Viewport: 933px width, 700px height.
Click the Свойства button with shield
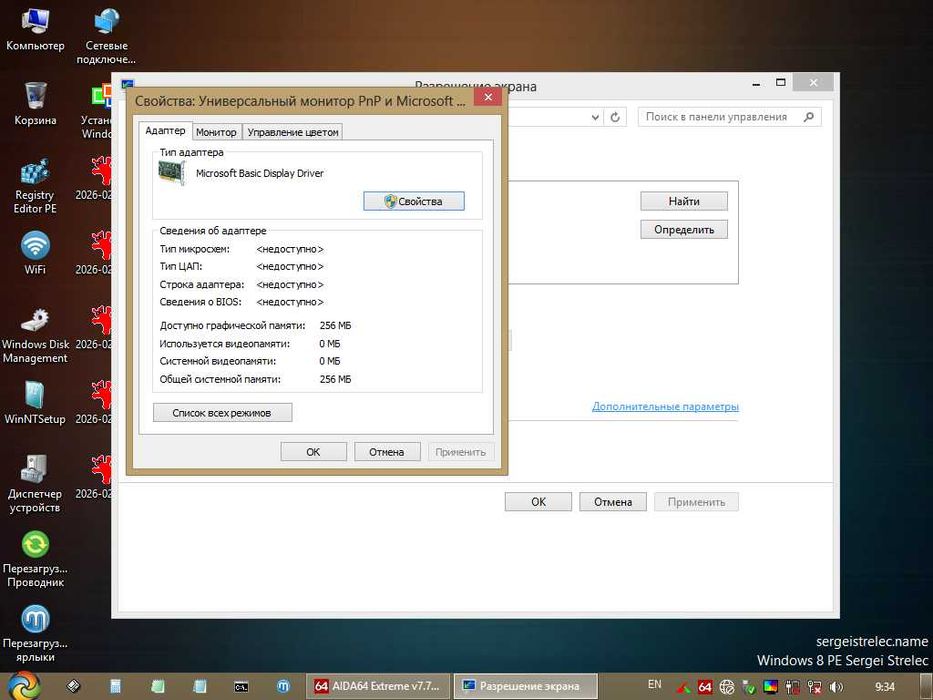tap(414, 201)
